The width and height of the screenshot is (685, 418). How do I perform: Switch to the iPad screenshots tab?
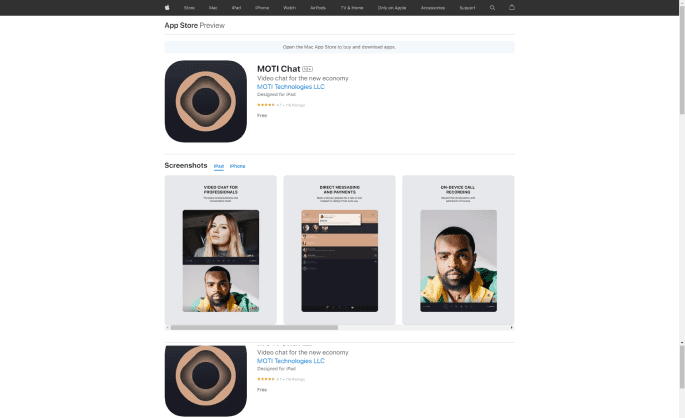coord(218,166)
